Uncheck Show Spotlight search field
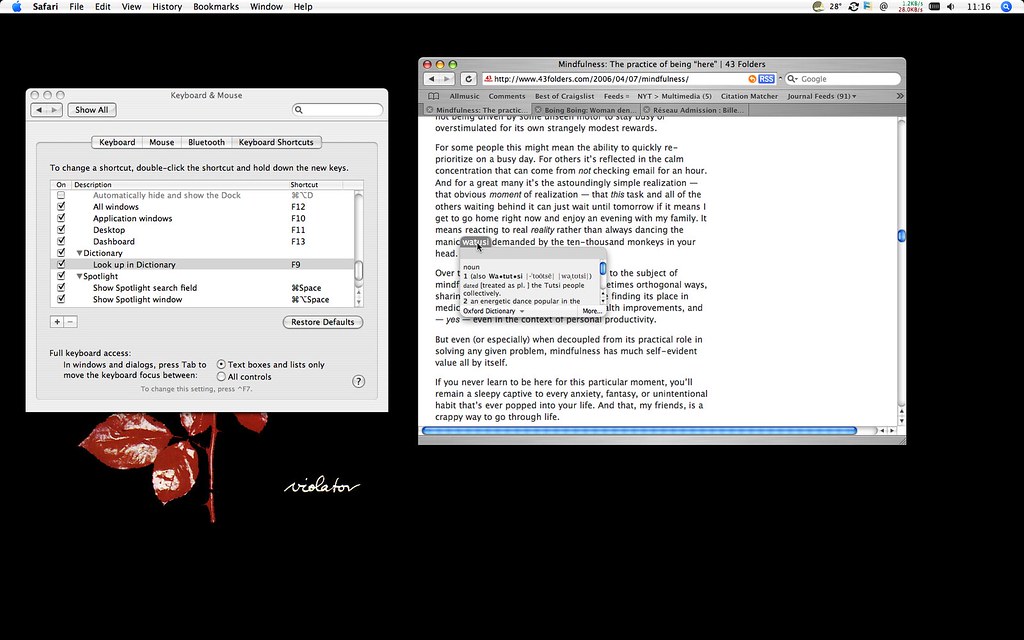 pyautogui.click(x=61, y=287)
